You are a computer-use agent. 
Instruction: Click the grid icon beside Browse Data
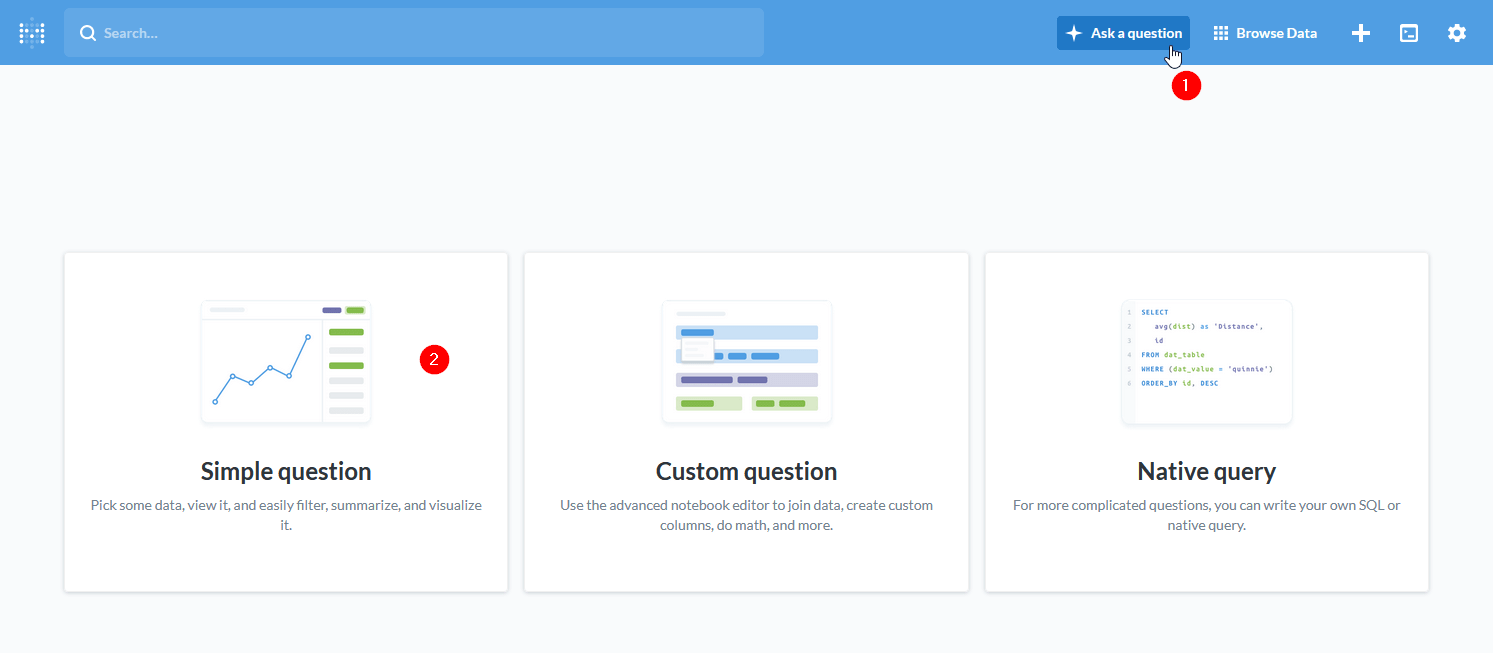pos(1221,33)
